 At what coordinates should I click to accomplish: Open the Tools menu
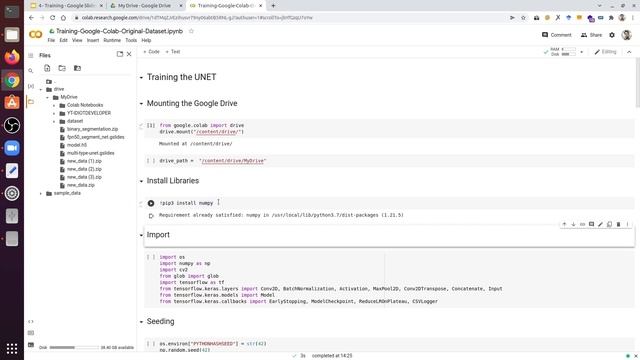pyautogui.click(x=131, y=40)
